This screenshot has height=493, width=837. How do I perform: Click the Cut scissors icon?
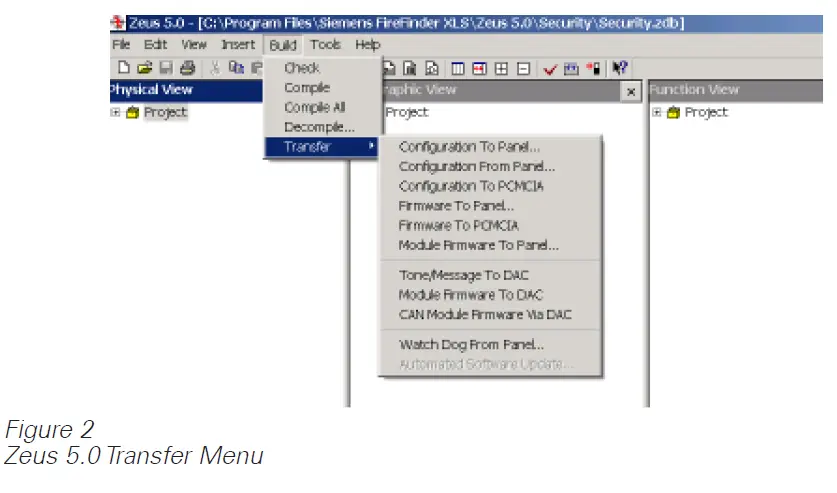tap(215, 68)
